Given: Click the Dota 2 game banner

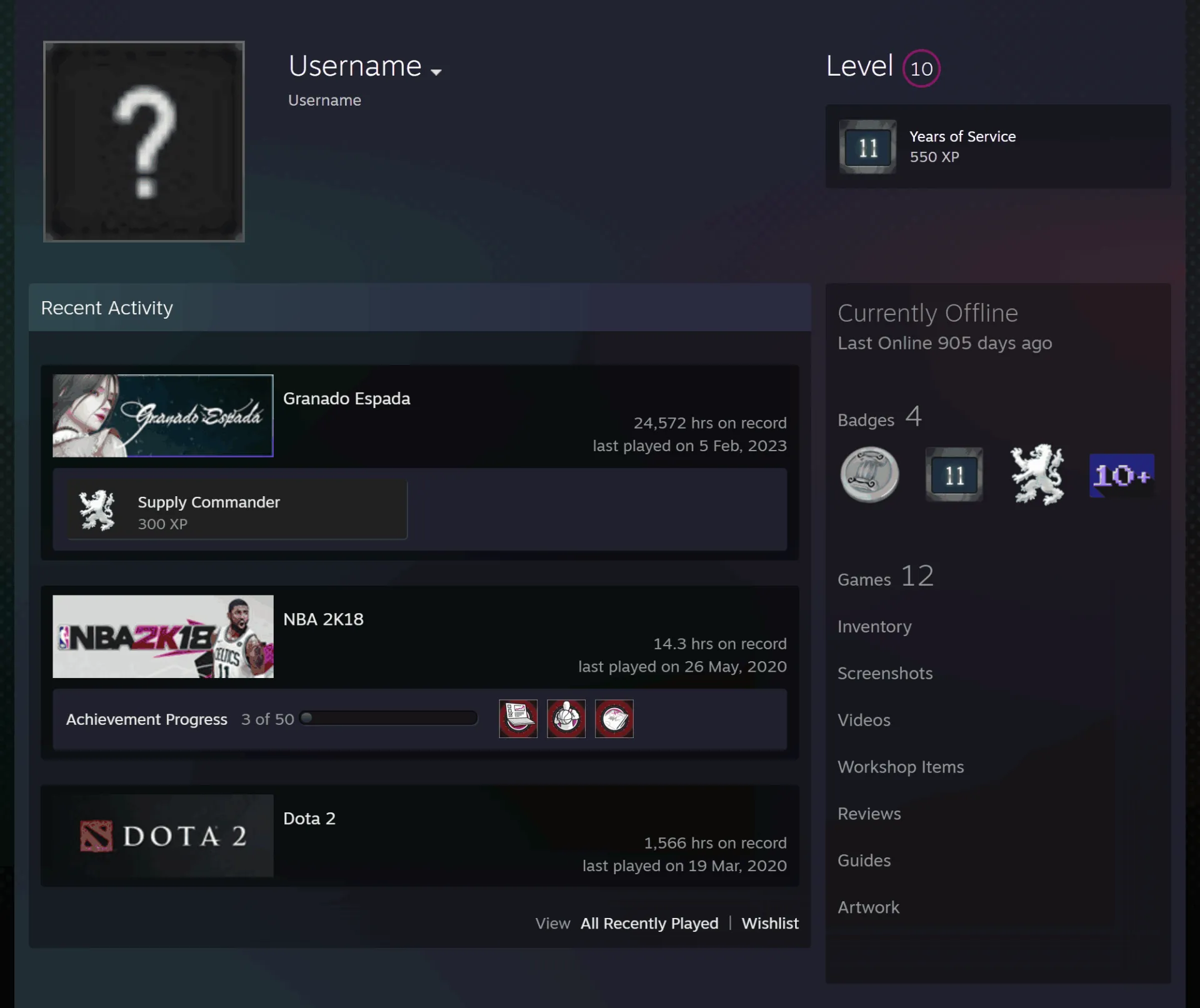Looking at the screenshot, I should coord(163,836).
